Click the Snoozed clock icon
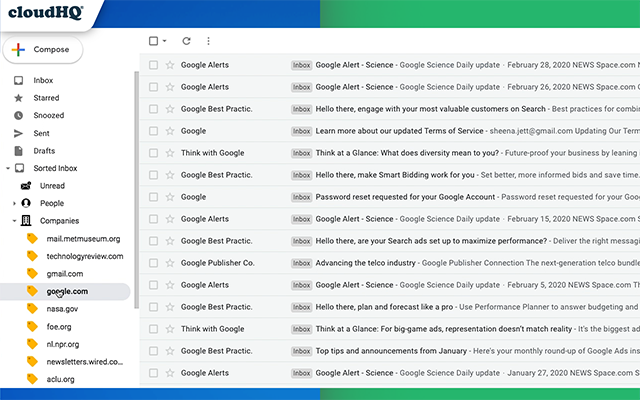Image resolution: width=640 pixels, height=400 pixels. (x=19, y=116)
